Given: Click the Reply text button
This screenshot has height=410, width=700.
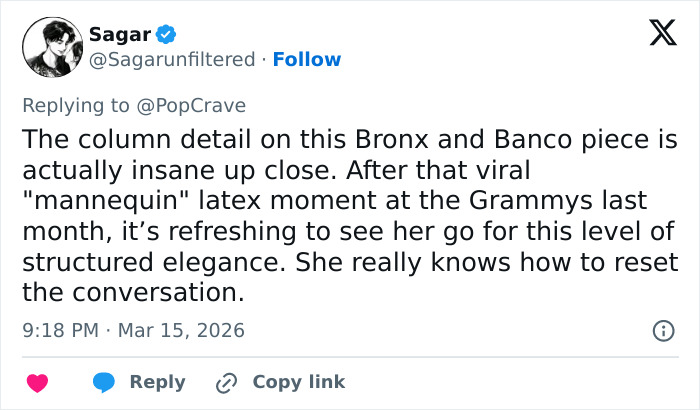Looking at the screenshot, I should (157, 382).
